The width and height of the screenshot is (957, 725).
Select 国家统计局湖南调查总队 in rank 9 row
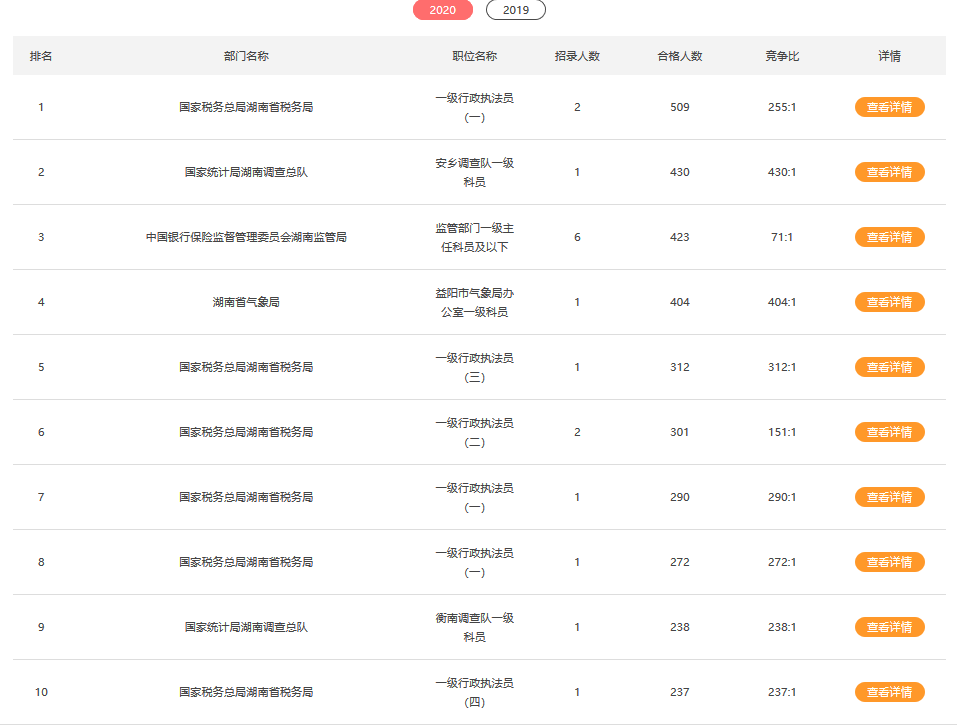(246, 627)
